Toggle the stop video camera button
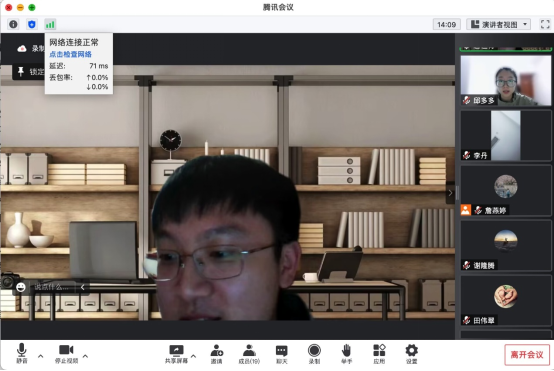 click(x=66, y=354)
